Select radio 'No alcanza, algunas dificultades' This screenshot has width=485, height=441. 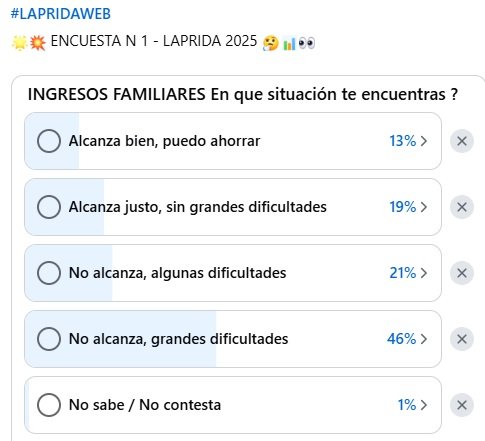coord(49,273)
